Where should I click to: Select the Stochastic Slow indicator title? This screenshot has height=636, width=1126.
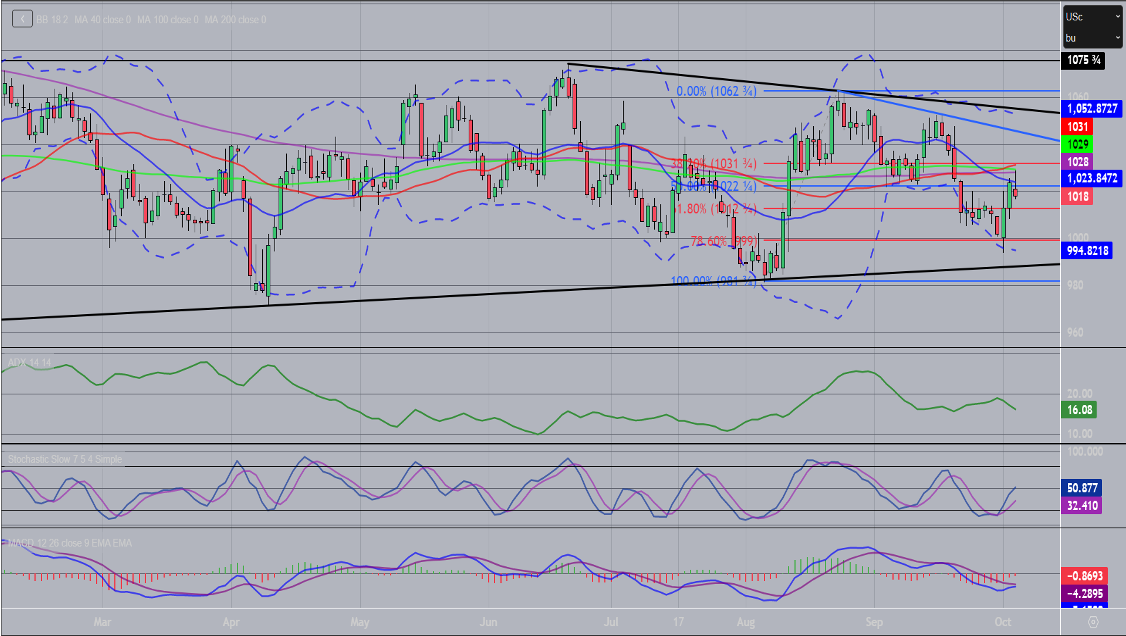click(65, 458)
